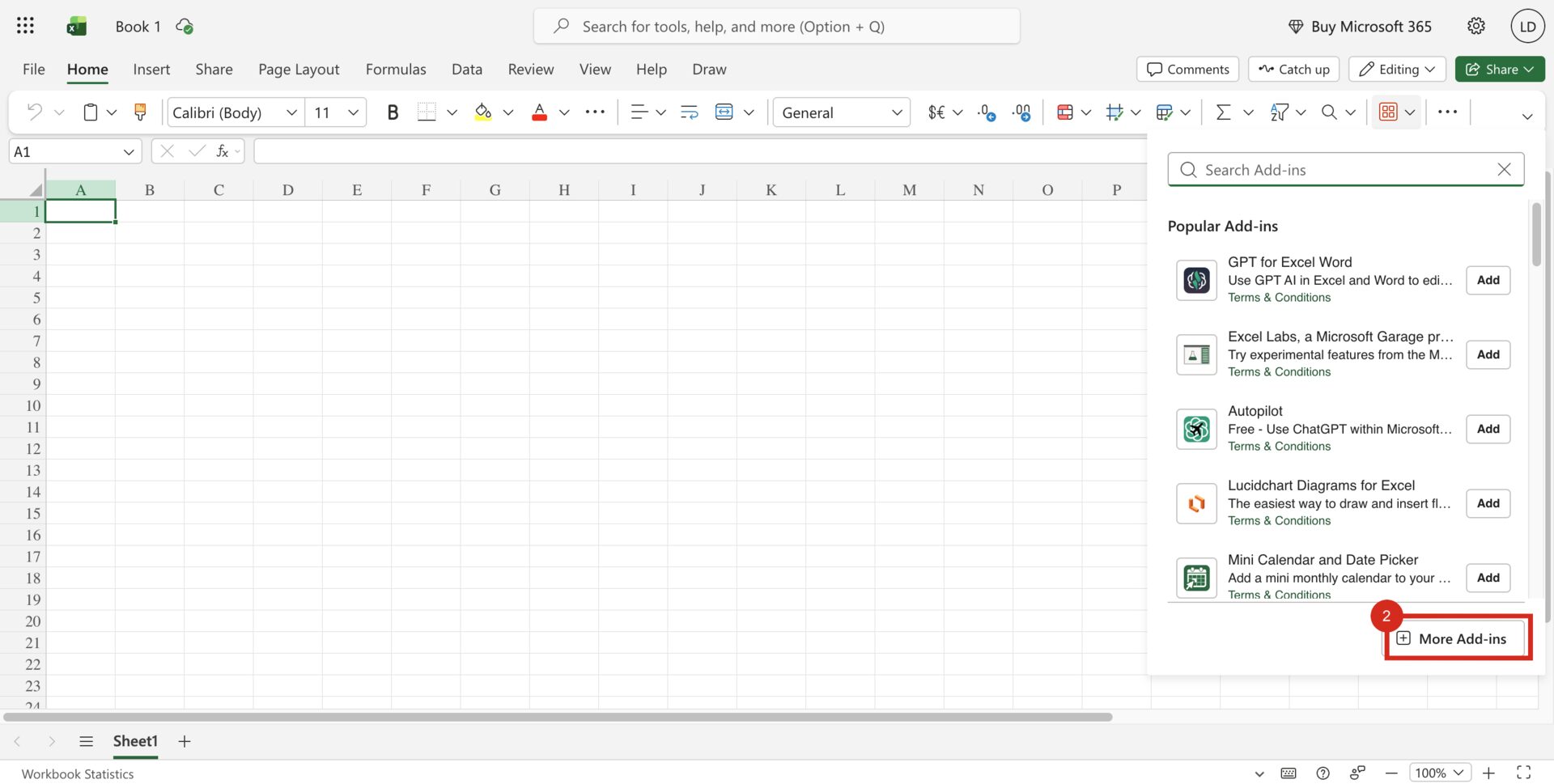Open Autopilot Terms & Conditions link

(1279, 447)
